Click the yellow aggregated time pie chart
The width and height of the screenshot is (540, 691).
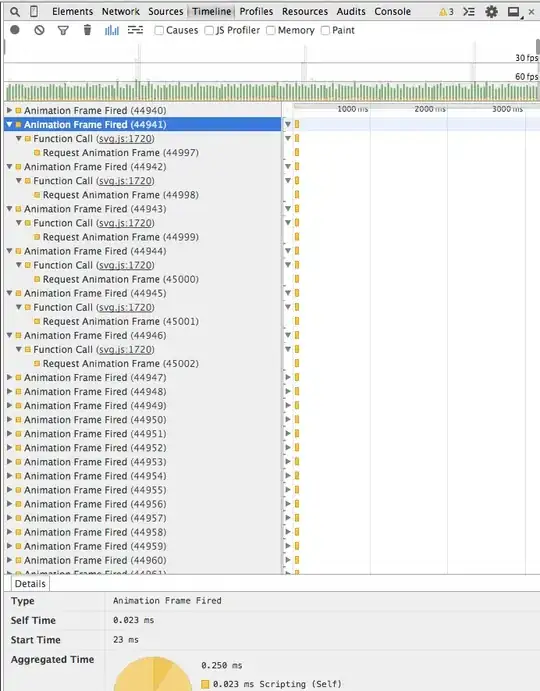click(x=153, y=674)
